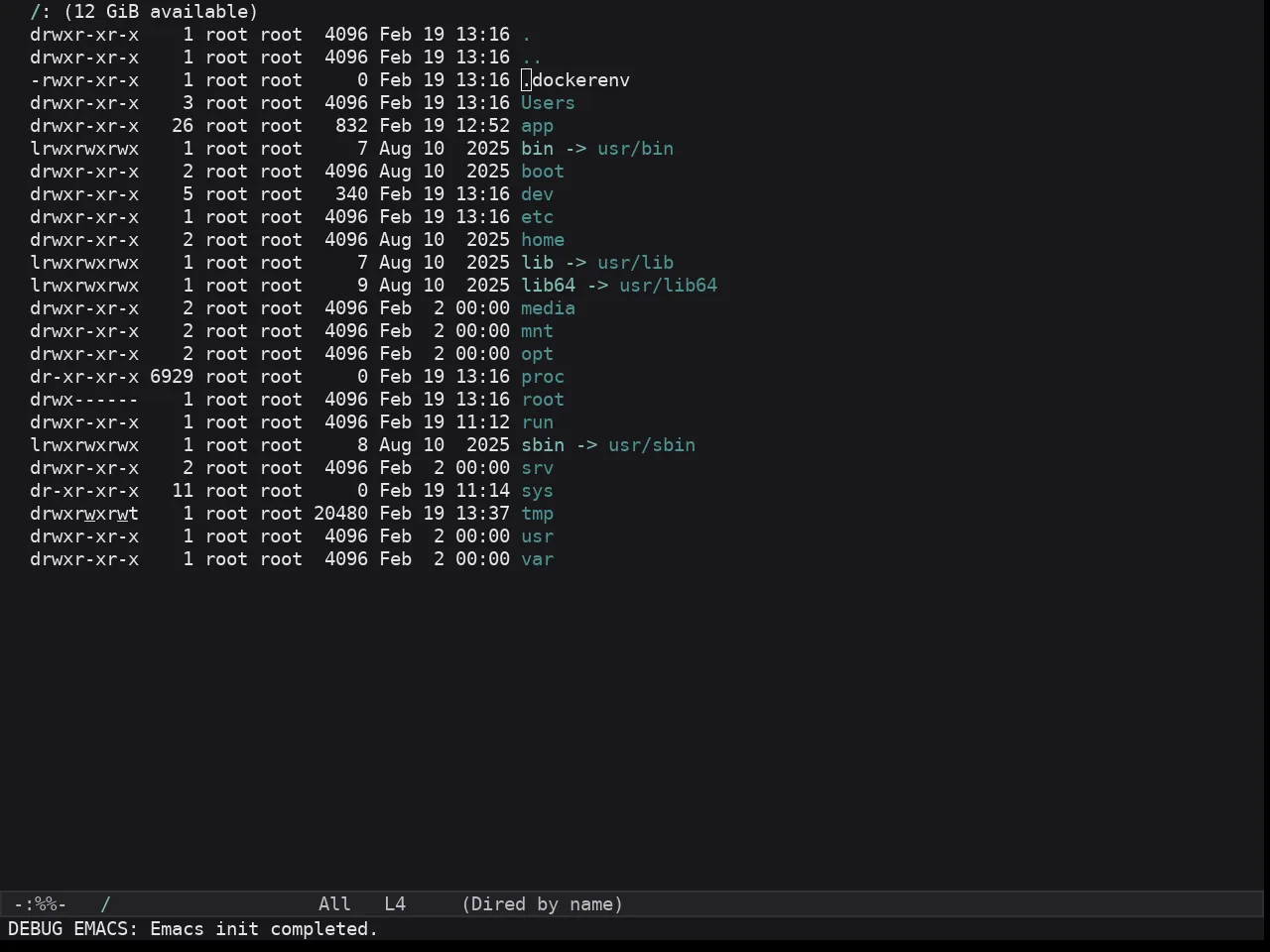Screen dimensions: 1270x952
Task: Open the srv directory
Action: point(537,468)
